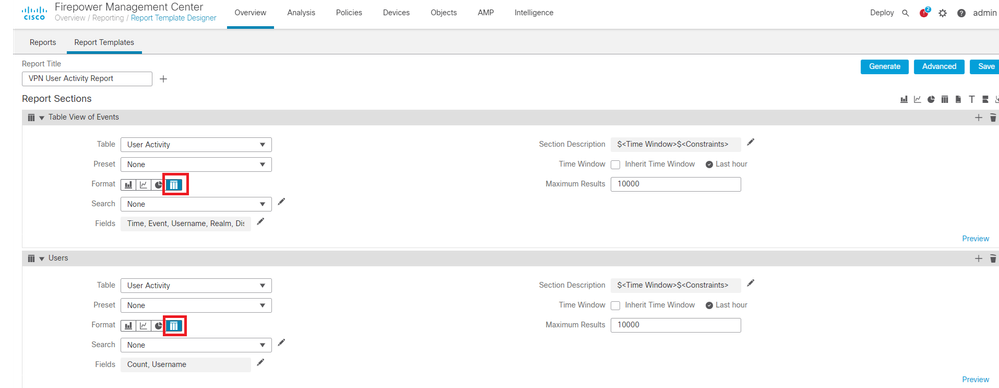Click Last hour time window in Users section
This screenshot has width=999, height=388.
click(x=726, y=305)
